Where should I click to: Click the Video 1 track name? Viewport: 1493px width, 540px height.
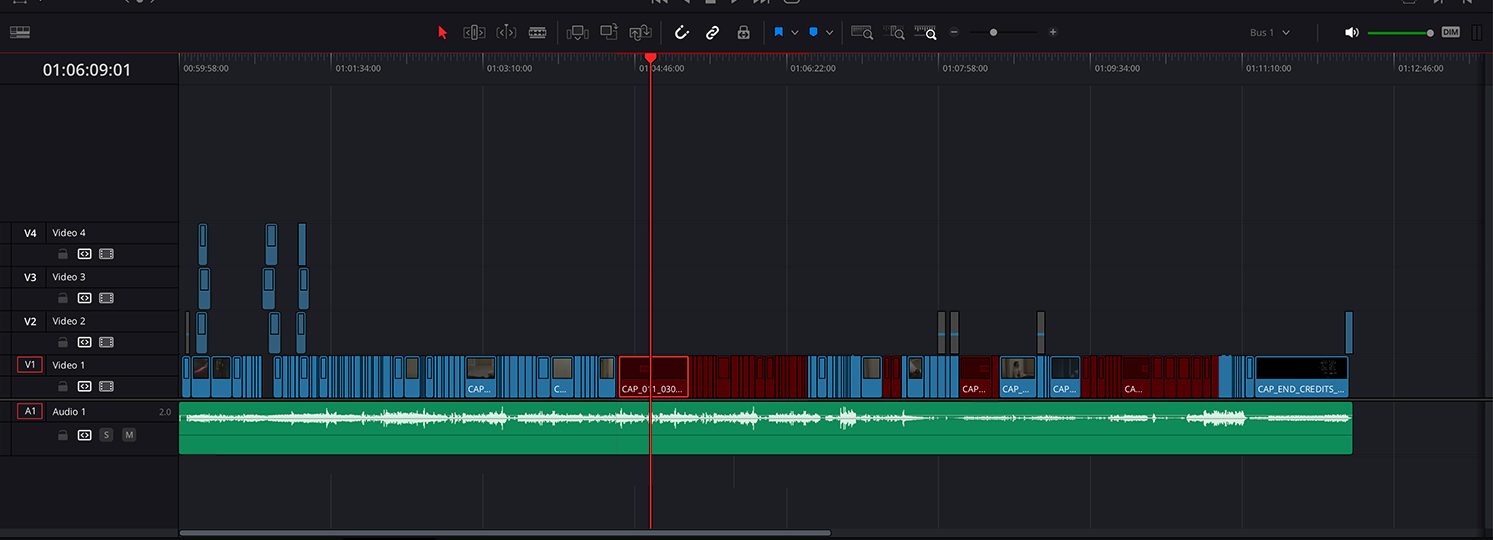point(69,365)
